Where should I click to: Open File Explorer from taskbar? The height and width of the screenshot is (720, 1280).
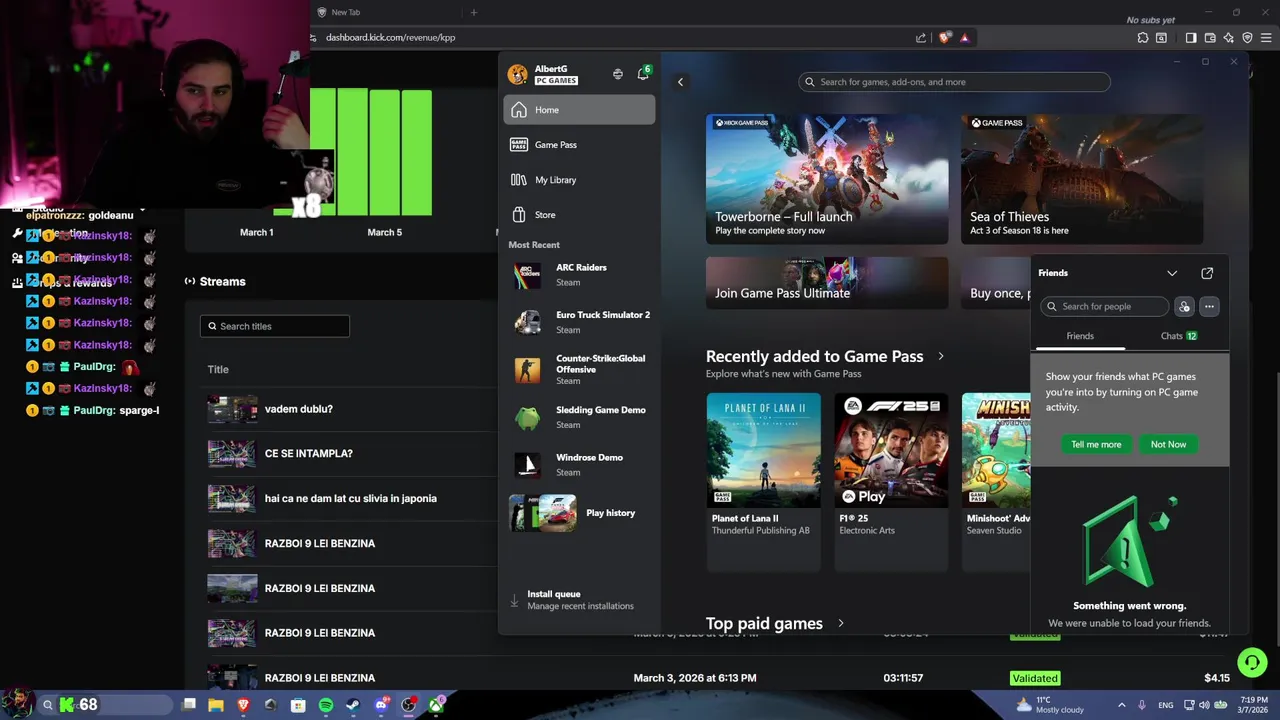(x=215, y=705)
